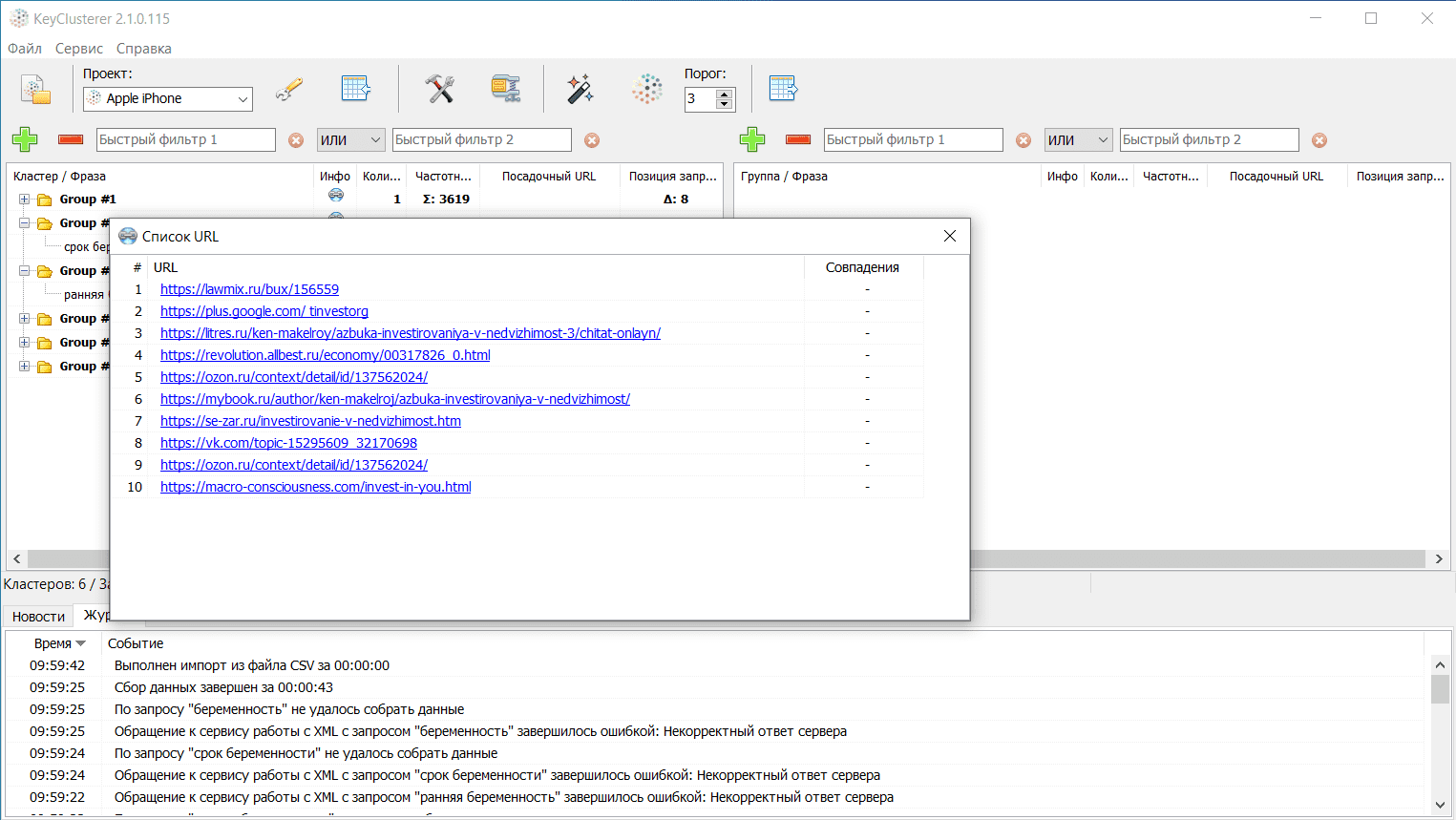The image size is (1456, 820).
Task: Switch to the Новости tab
Action: [39, 617]
